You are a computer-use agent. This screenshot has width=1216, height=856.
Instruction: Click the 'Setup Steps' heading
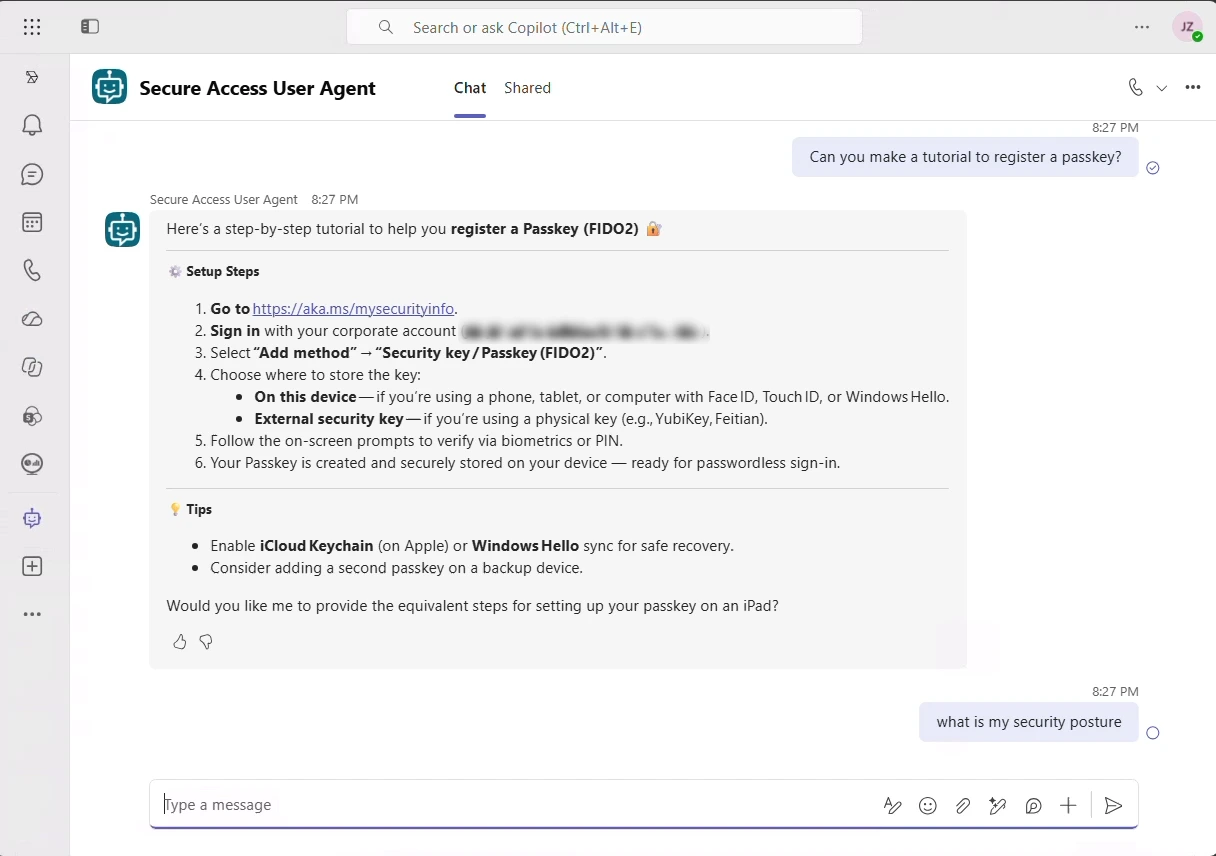222,271
